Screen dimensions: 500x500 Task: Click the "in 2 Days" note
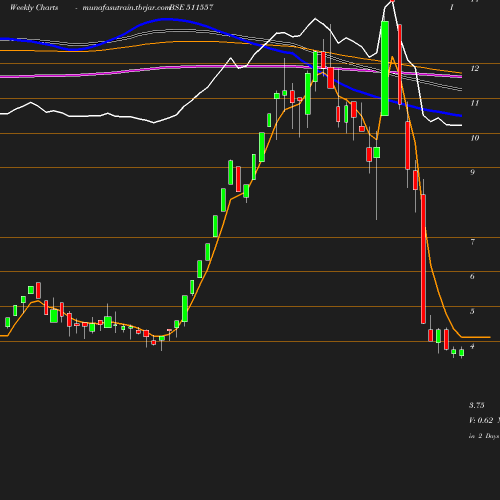484,436
